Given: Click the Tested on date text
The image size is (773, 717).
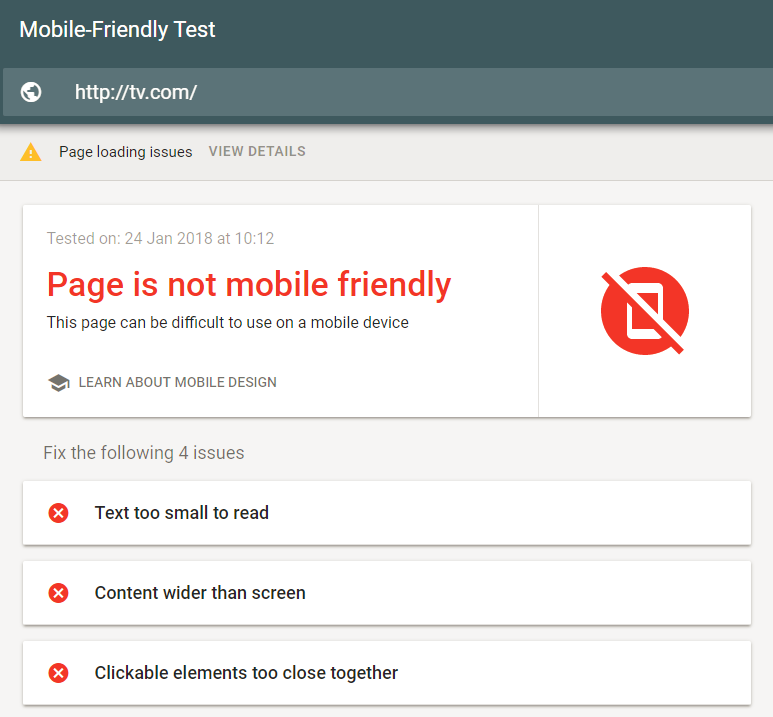Looking at the screenshot, I should click(160, 239).
